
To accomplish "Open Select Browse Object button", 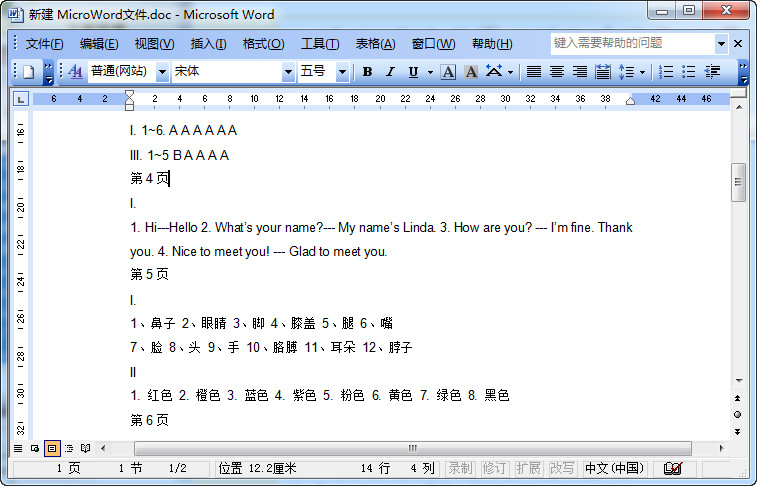I will pos(738,415).
